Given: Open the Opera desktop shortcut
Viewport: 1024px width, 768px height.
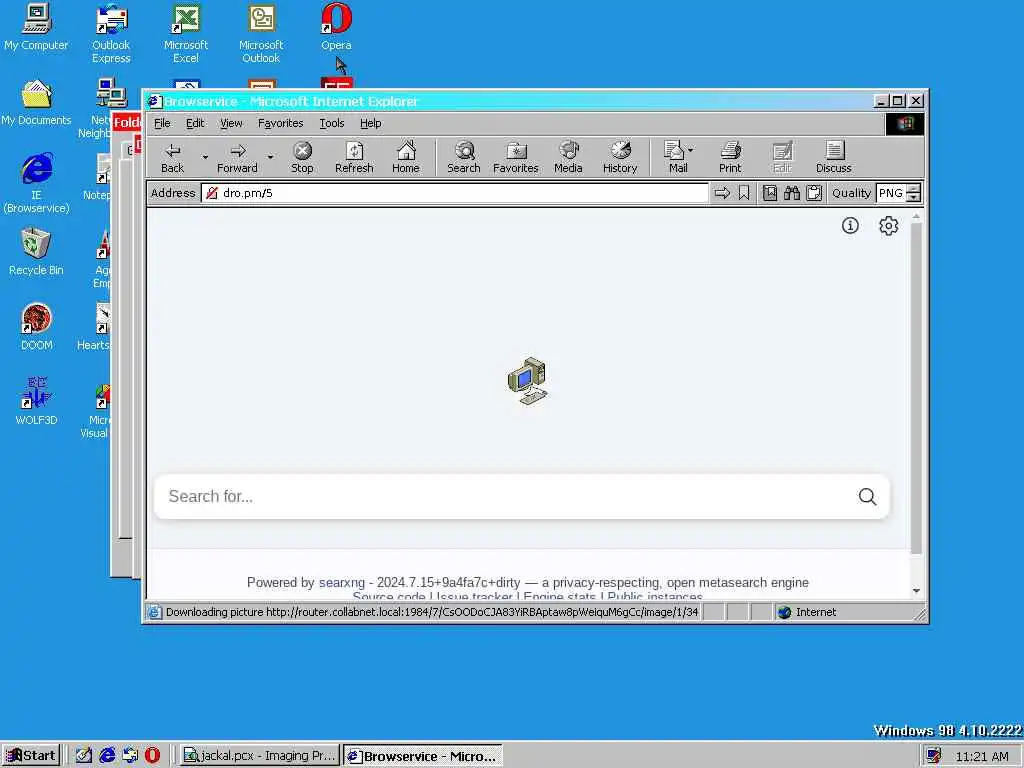Looking at the screenshot, I should [336, 27].
